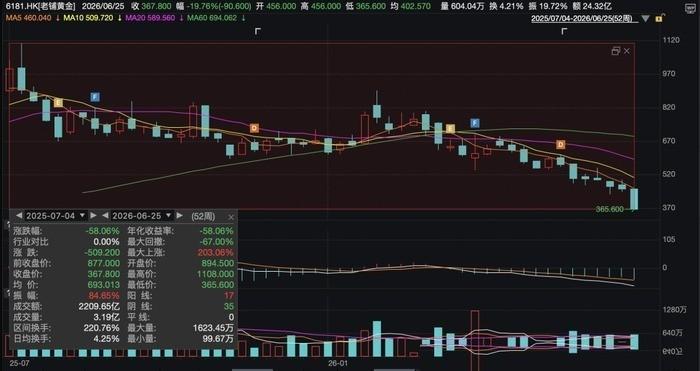This screenshot has height=371, width=700.
Task: Click the earlier yellow E event marker
Action: (x=58, y=103)
